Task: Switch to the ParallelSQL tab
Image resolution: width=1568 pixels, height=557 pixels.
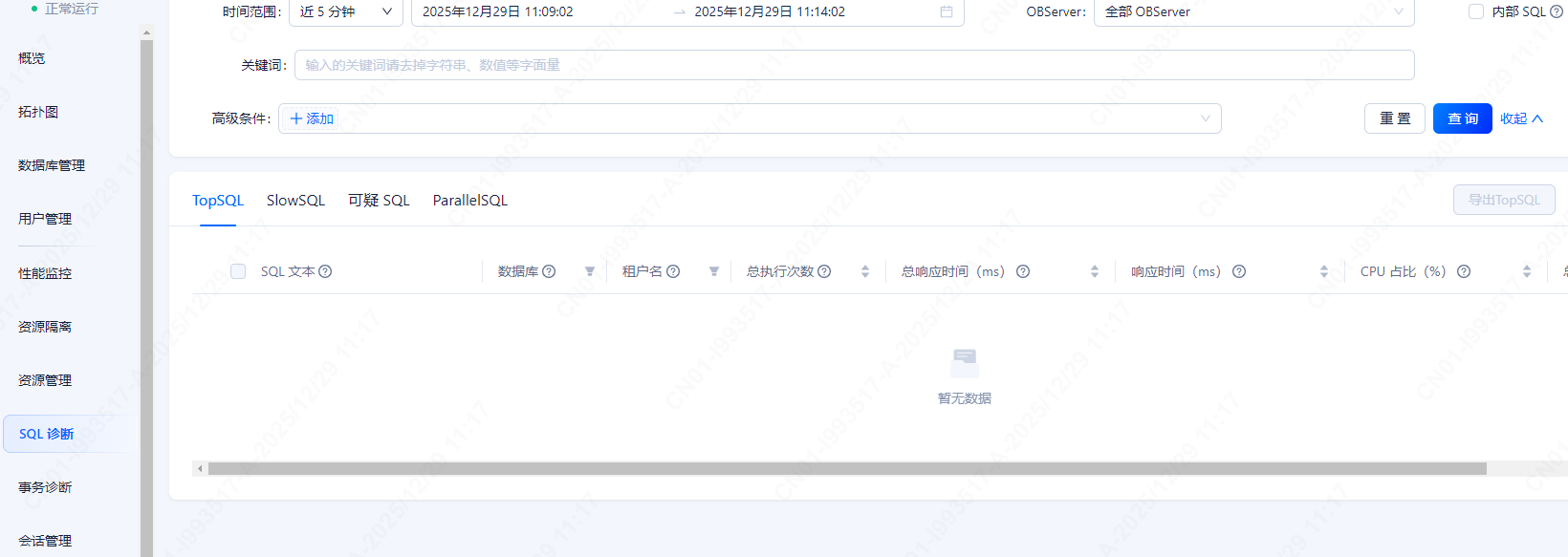Action: coord(469,201)
